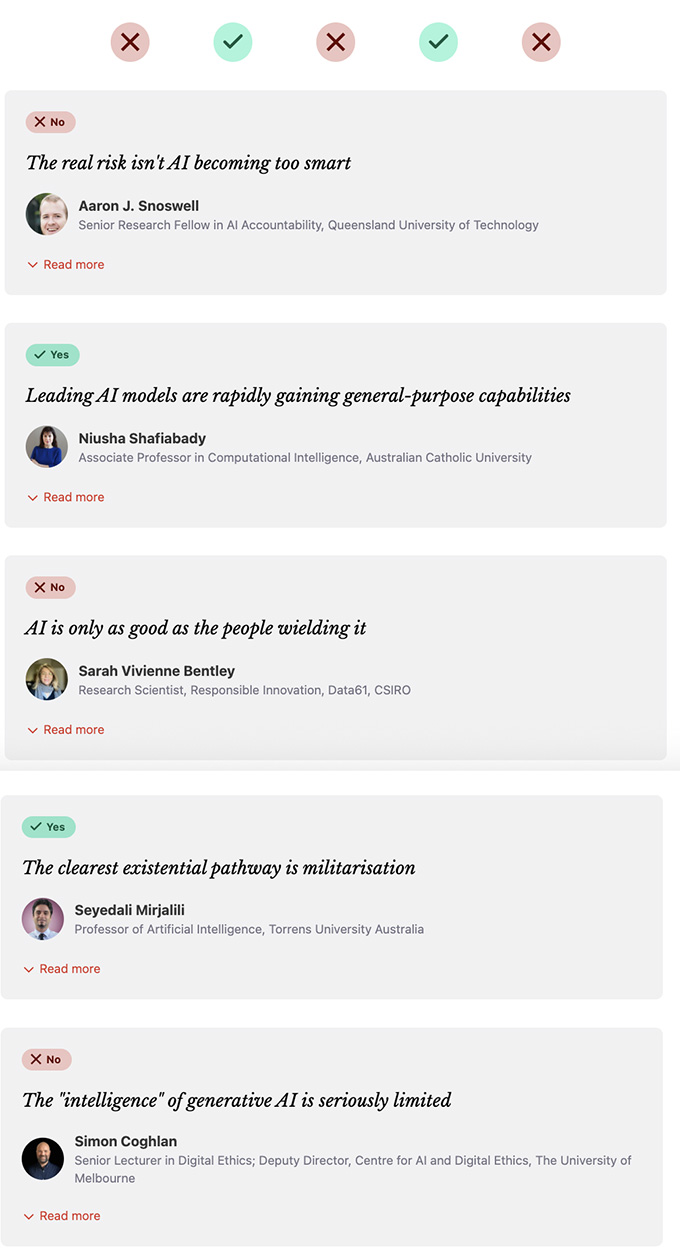Click Simon Coghlan's avatar photo

pyautogui.click(x=43, y=1159)
